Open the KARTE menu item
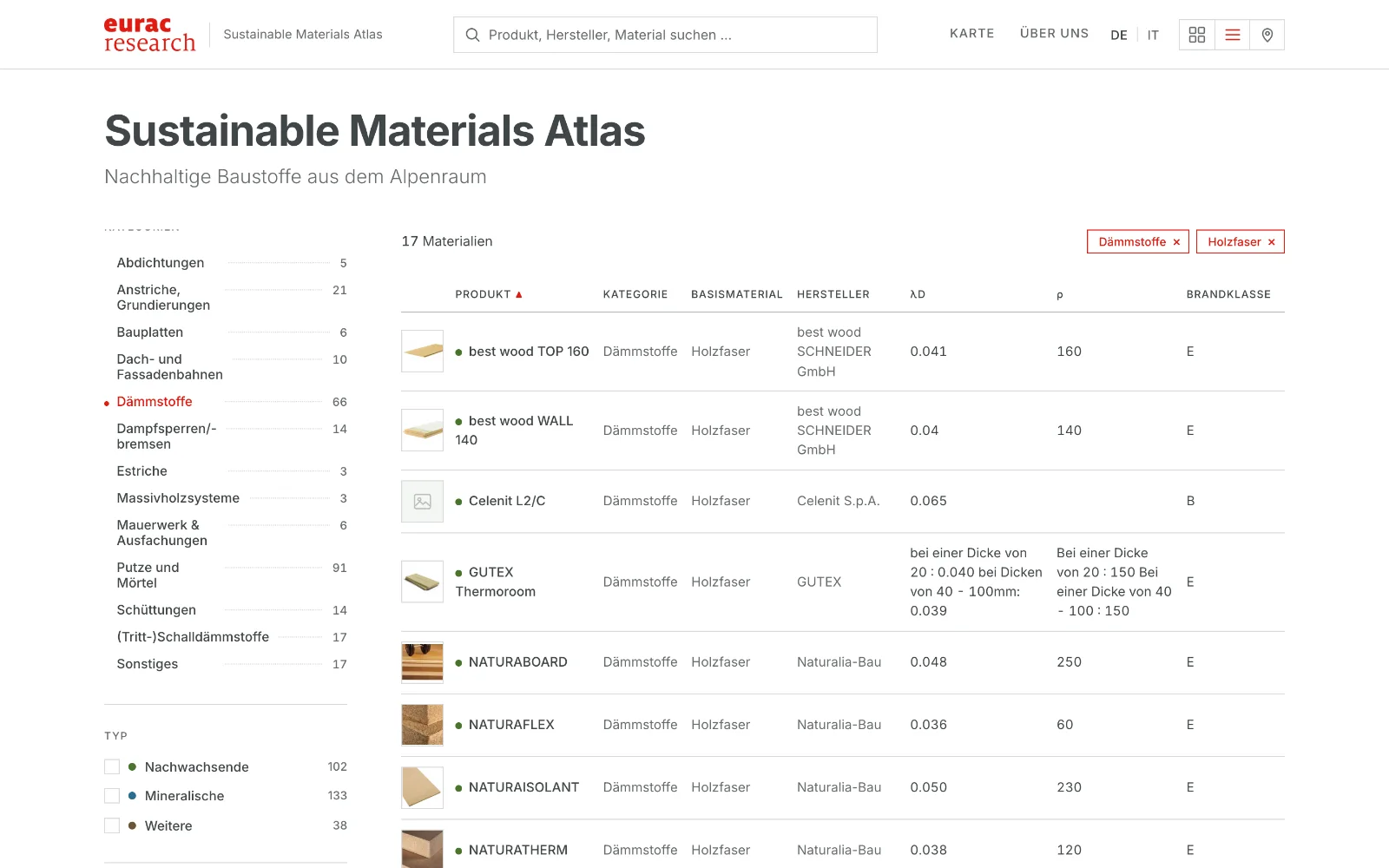 click(x=971, y=33)
